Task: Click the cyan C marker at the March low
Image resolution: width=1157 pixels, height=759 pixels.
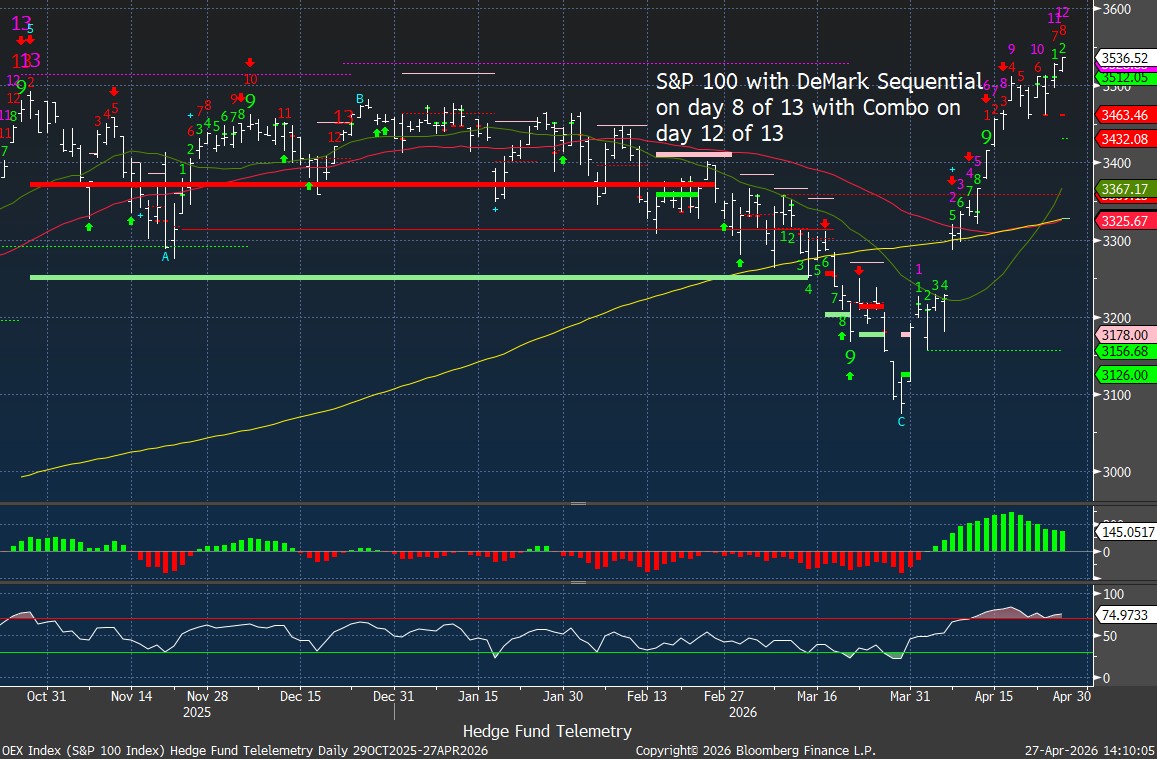Action: tap(901, 422)
